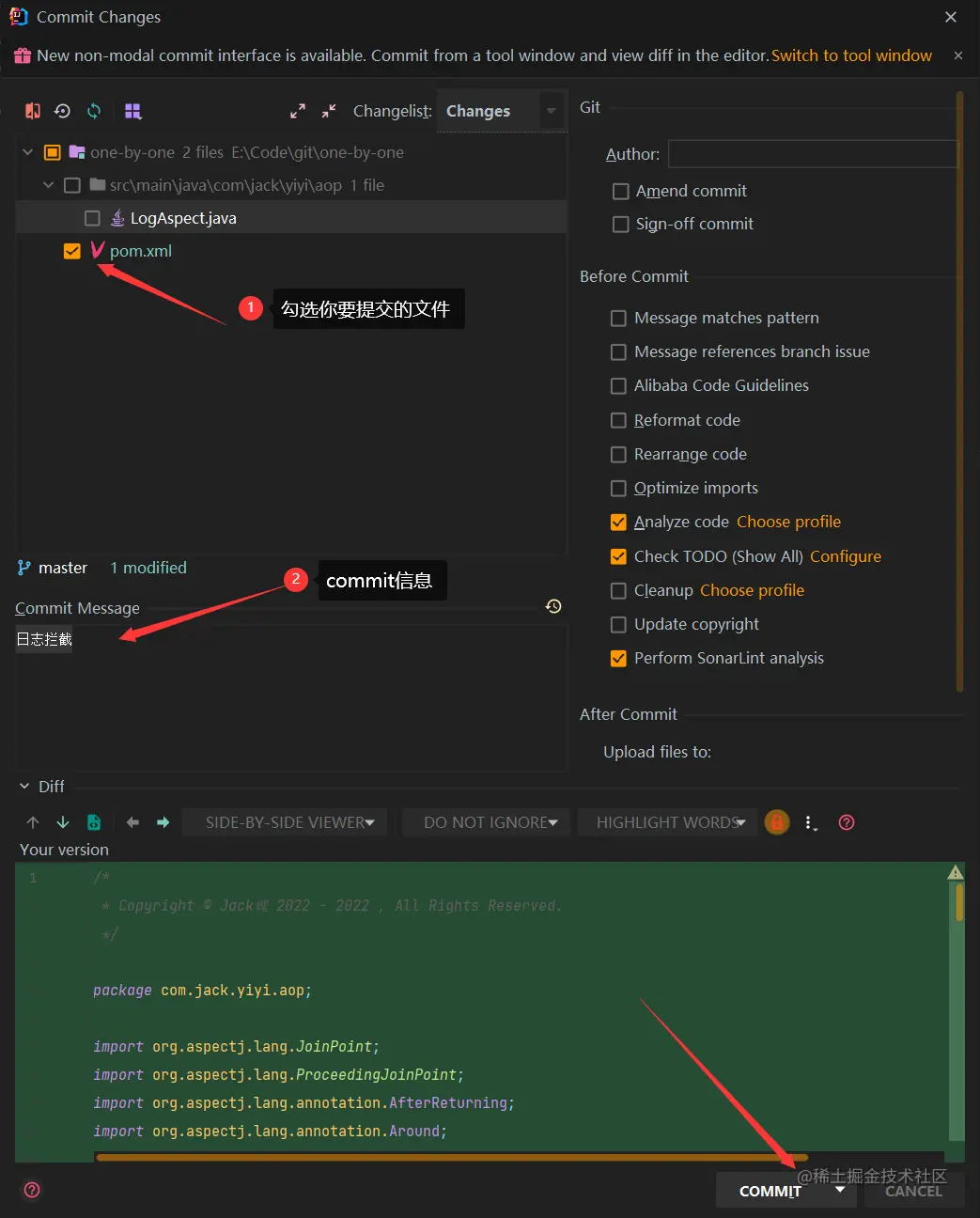Jump to source from diff toolbar
The width and height of the screenshot is (980, 1218).
pyautogui.click(x=94, y=822)
